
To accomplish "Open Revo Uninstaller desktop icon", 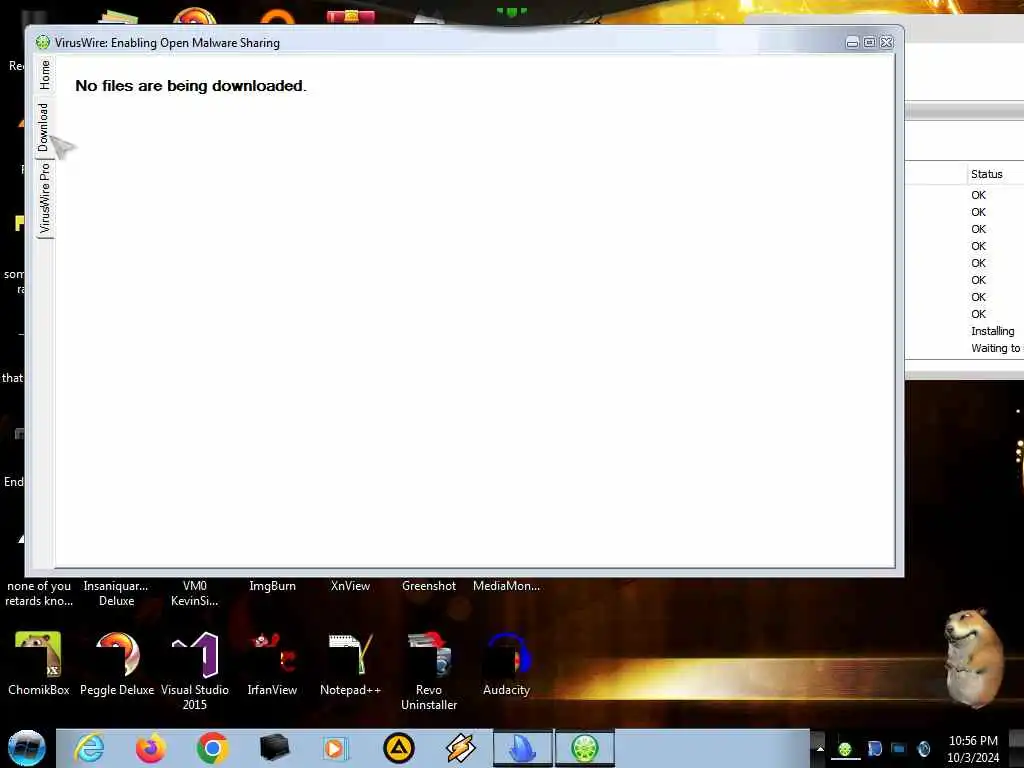I will tap(428, 671).
